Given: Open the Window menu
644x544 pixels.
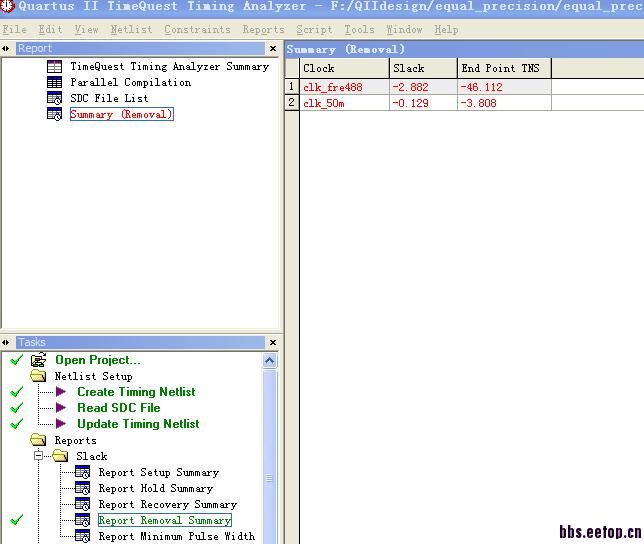Looking at the screenshot, I should coord(404,30).
